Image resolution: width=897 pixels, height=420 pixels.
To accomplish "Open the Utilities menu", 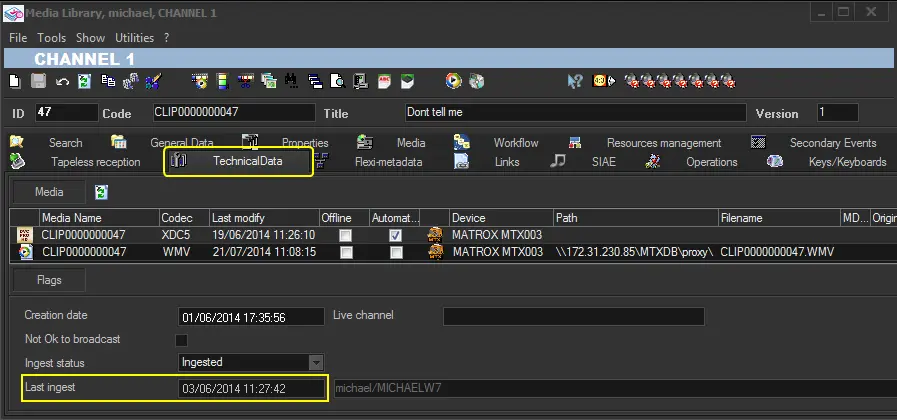I will click(134, 38).
